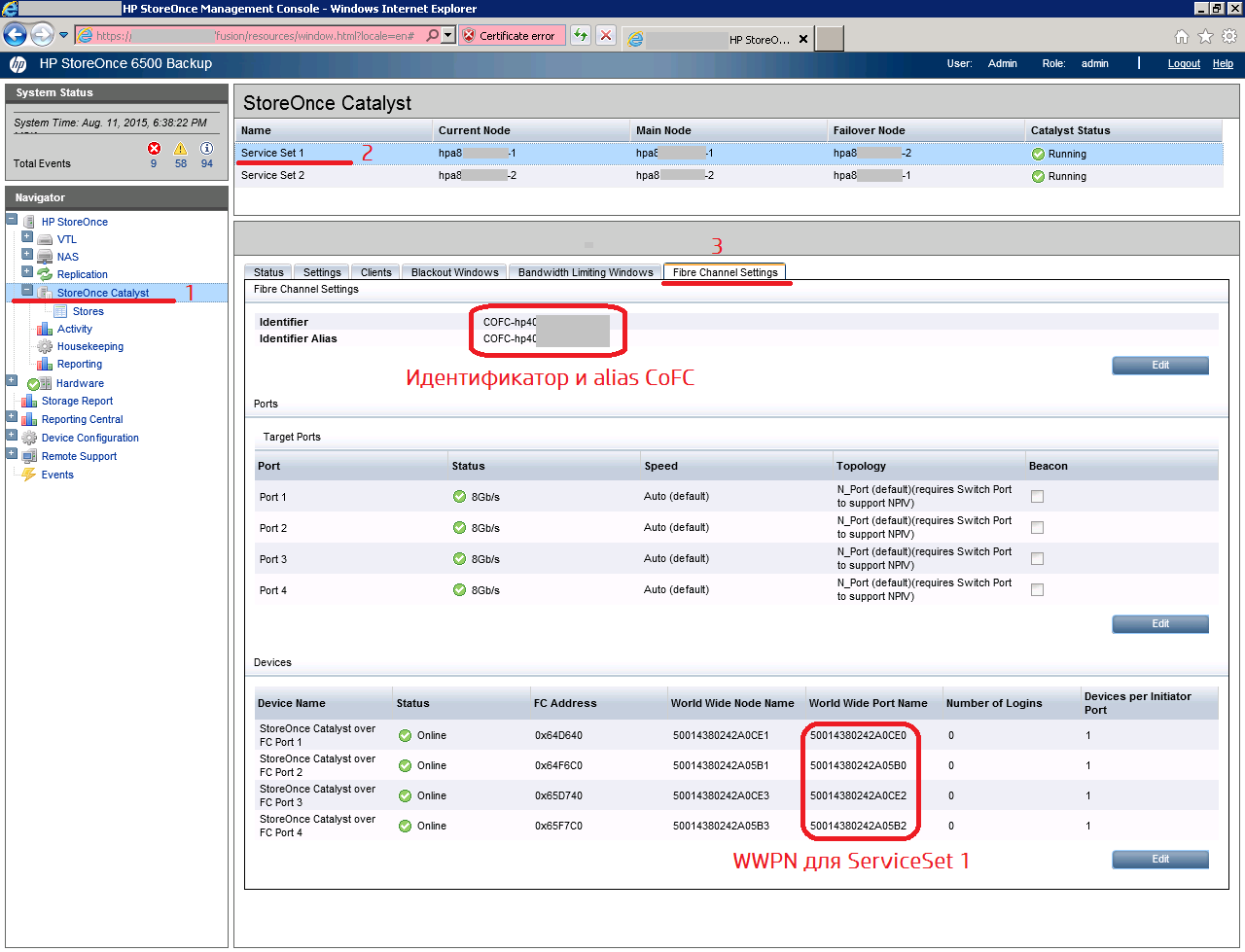Image resolution: width=1245 pixels, height=952 pixels.
Task: Close the HP StoreOnce browser tab
Action: coord(803,40)
